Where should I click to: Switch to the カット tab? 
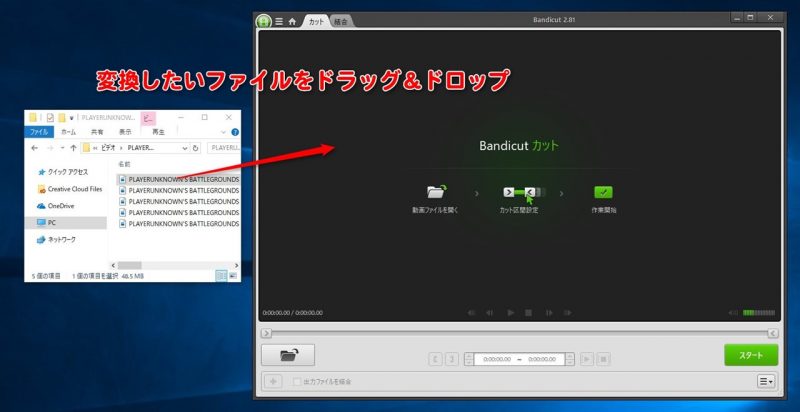(x=316, y=21)
